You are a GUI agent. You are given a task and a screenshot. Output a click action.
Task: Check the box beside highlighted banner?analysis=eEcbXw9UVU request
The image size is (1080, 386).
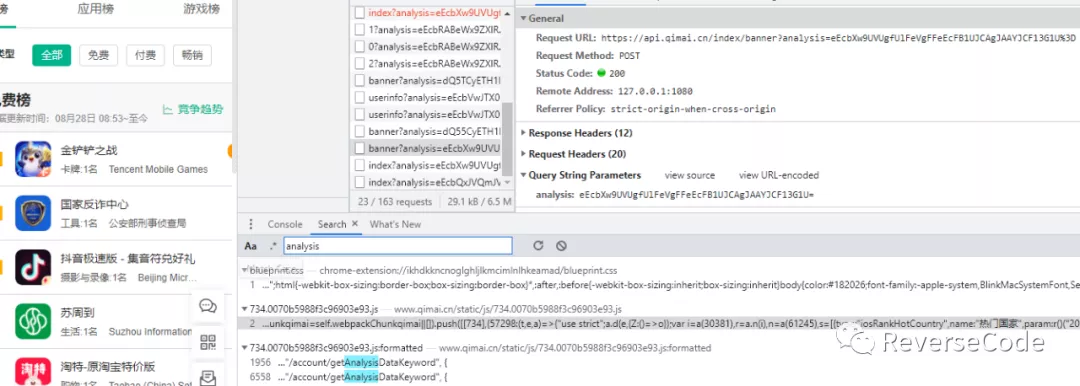tap(360, 148)
